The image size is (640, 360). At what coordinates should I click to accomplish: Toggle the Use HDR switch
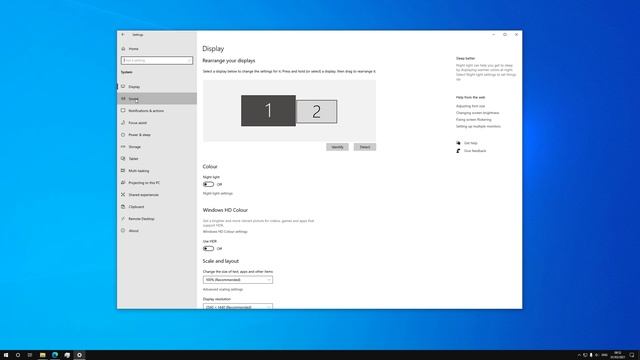click(208, 249)
